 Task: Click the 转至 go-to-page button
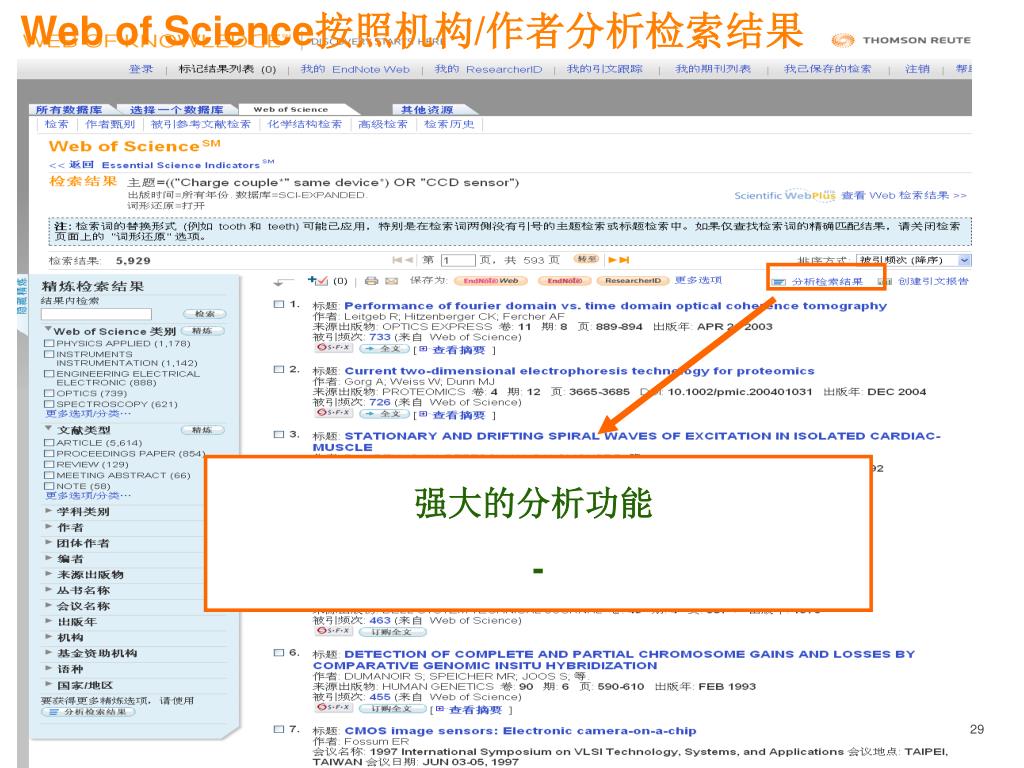pos(586,259)
